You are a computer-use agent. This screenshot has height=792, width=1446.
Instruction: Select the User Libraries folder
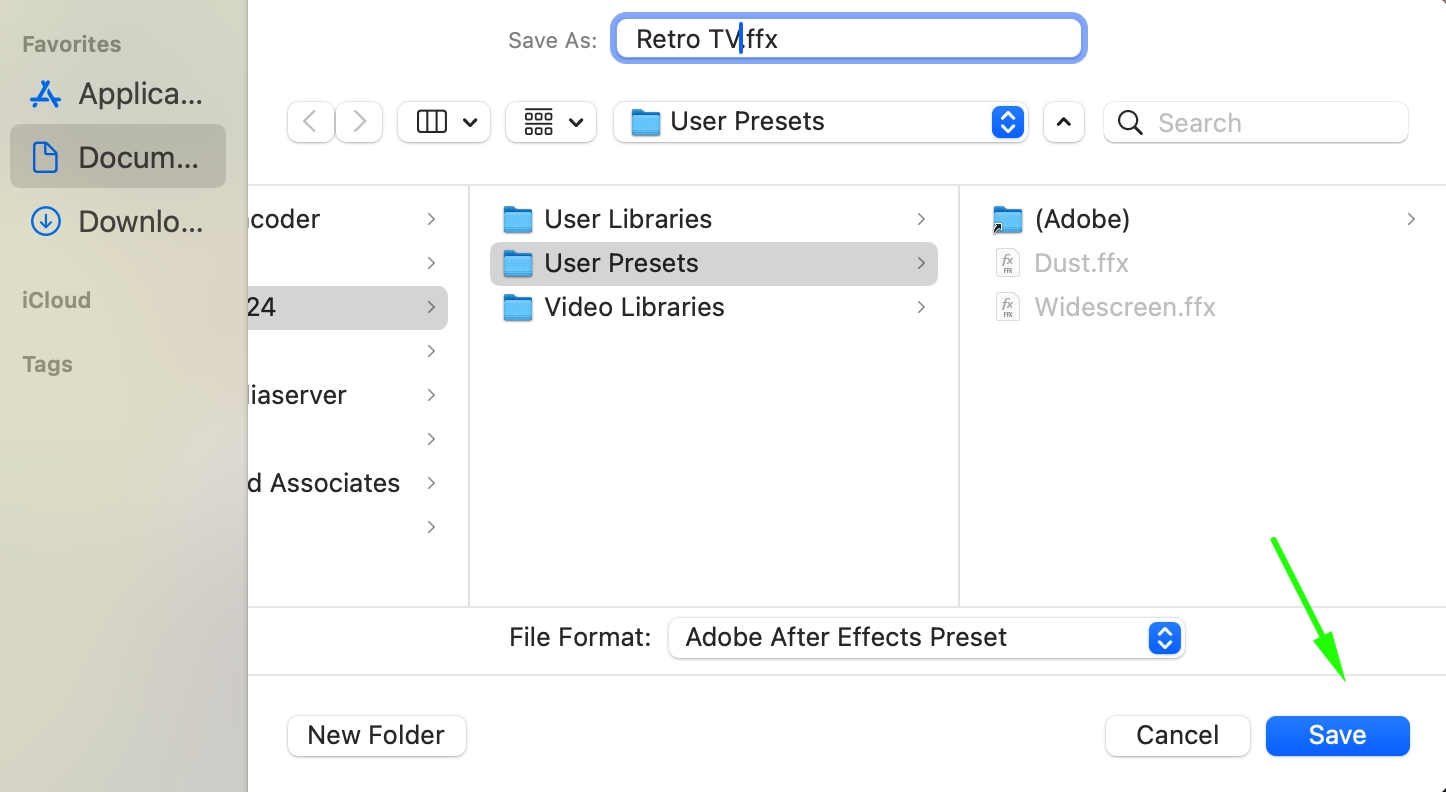(714, 219)
